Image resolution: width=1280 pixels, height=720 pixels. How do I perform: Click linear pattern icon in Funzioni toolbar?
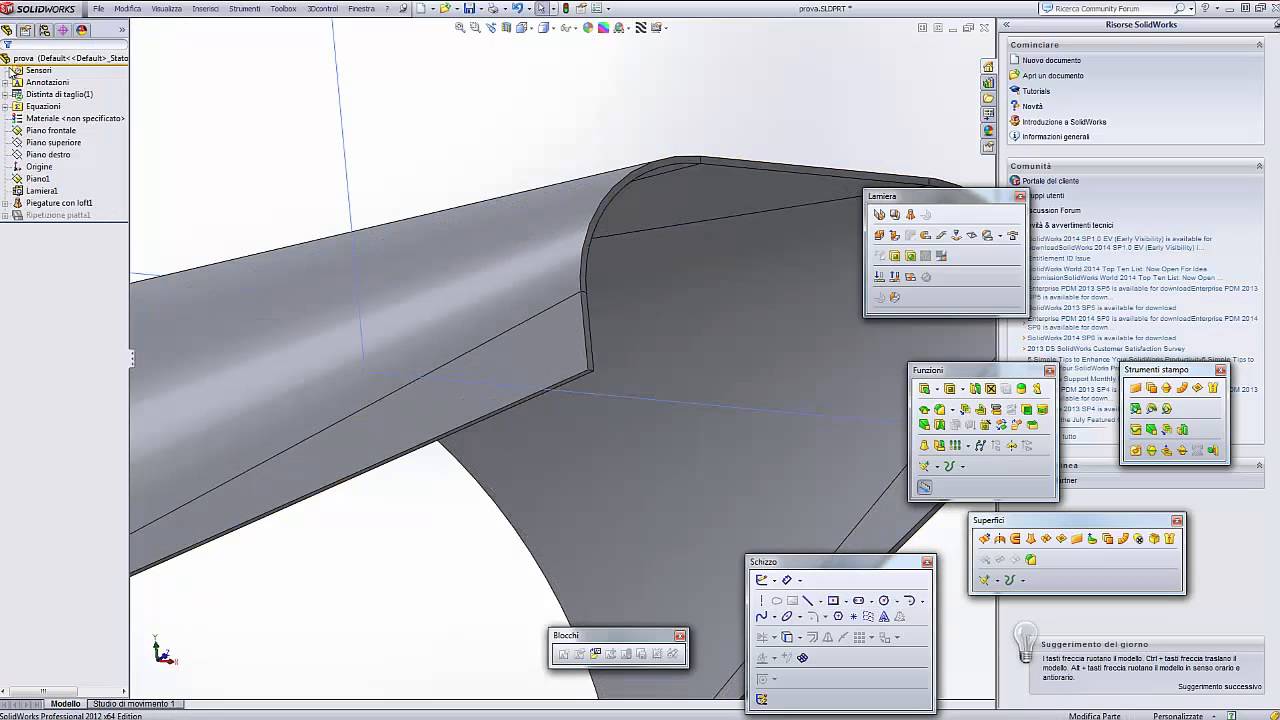tap(955, 446)
